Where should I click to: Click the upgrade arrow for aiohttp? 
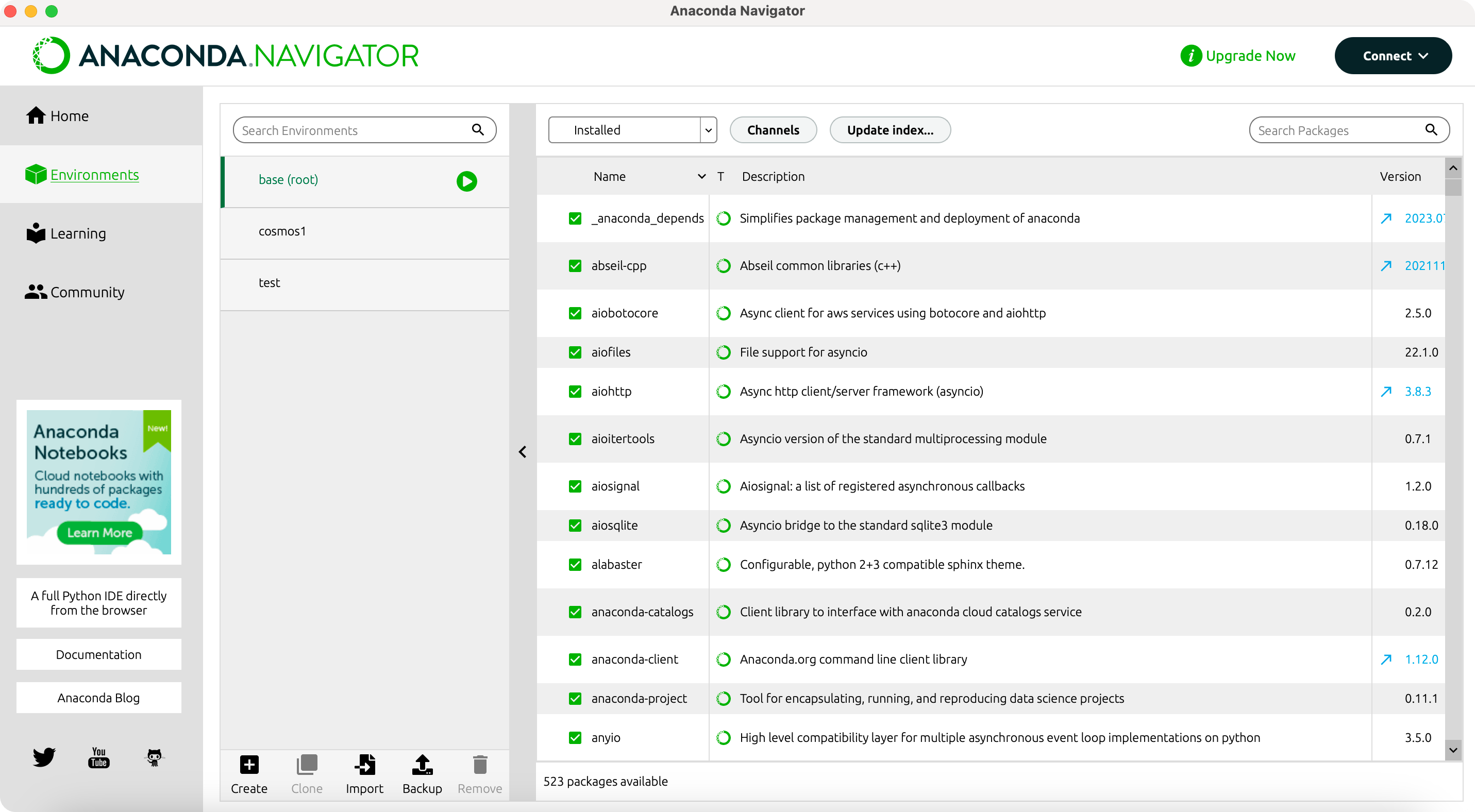coord(1386,392)
